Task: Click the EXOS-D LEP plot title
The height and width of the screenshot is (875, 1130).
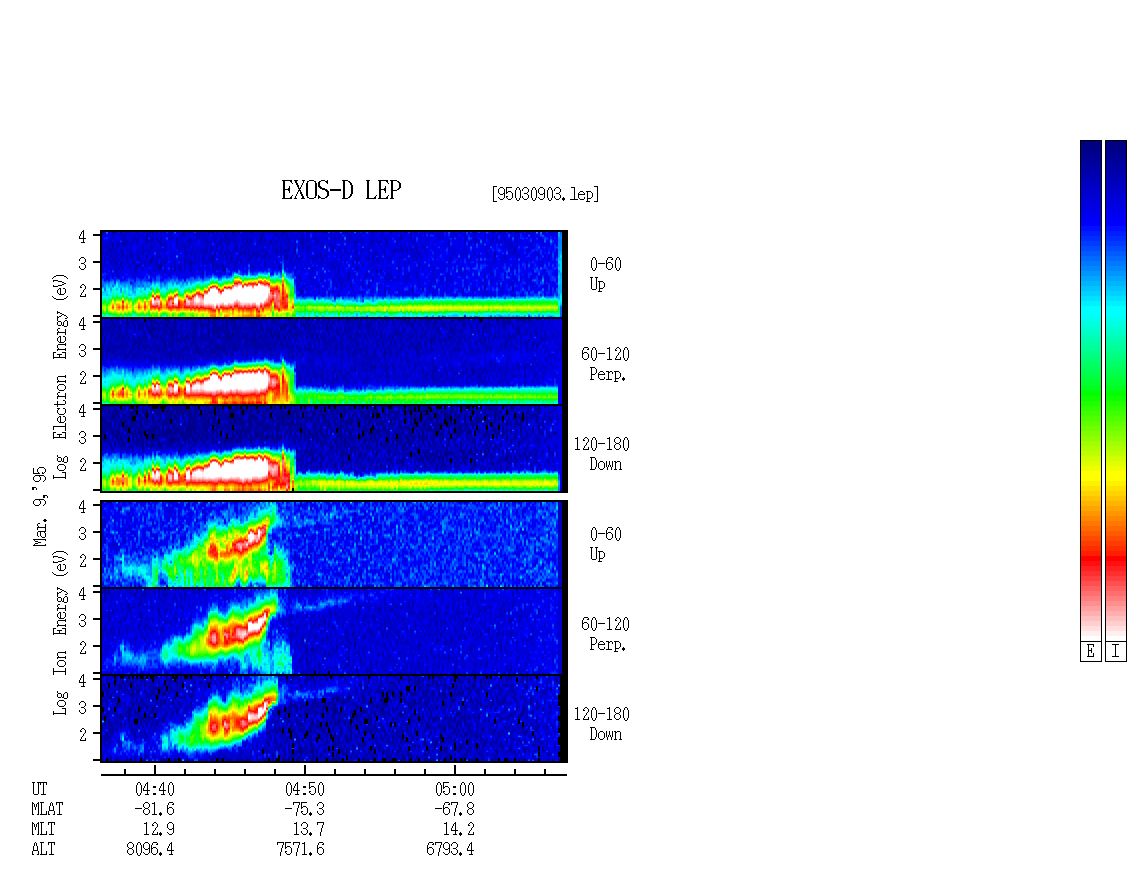Action: pos(341,190)
